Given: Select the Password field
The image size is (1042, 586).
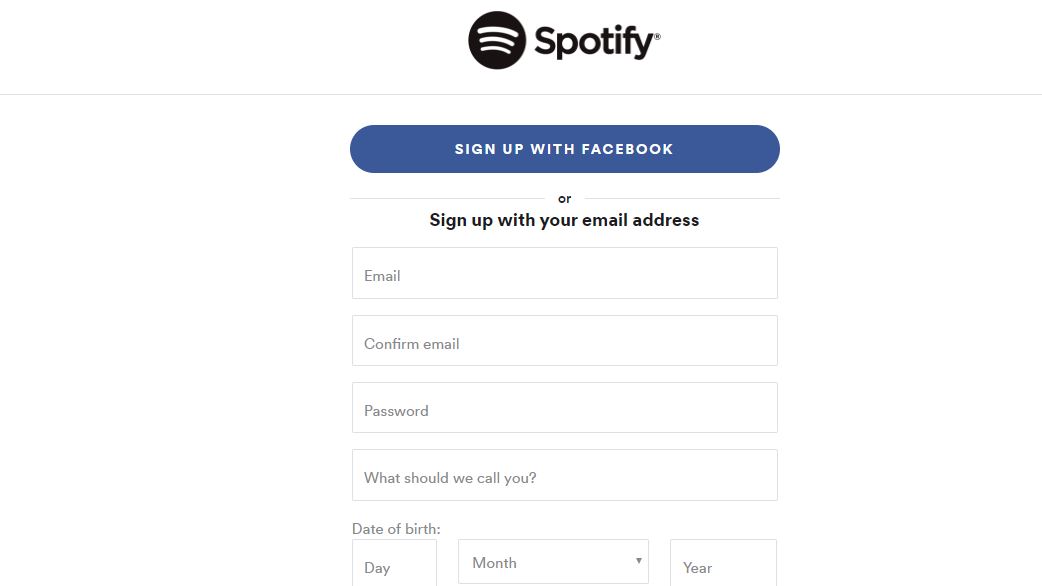Looking at the screenshot, I should (564, 408).
